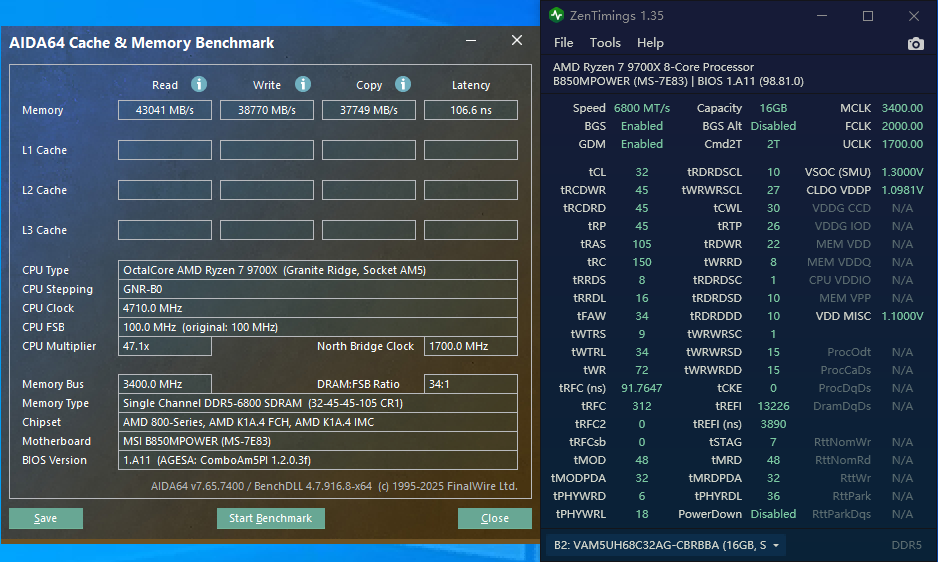
Task: Click the Capacity value 16GB
Action: [x=773, y=108]
